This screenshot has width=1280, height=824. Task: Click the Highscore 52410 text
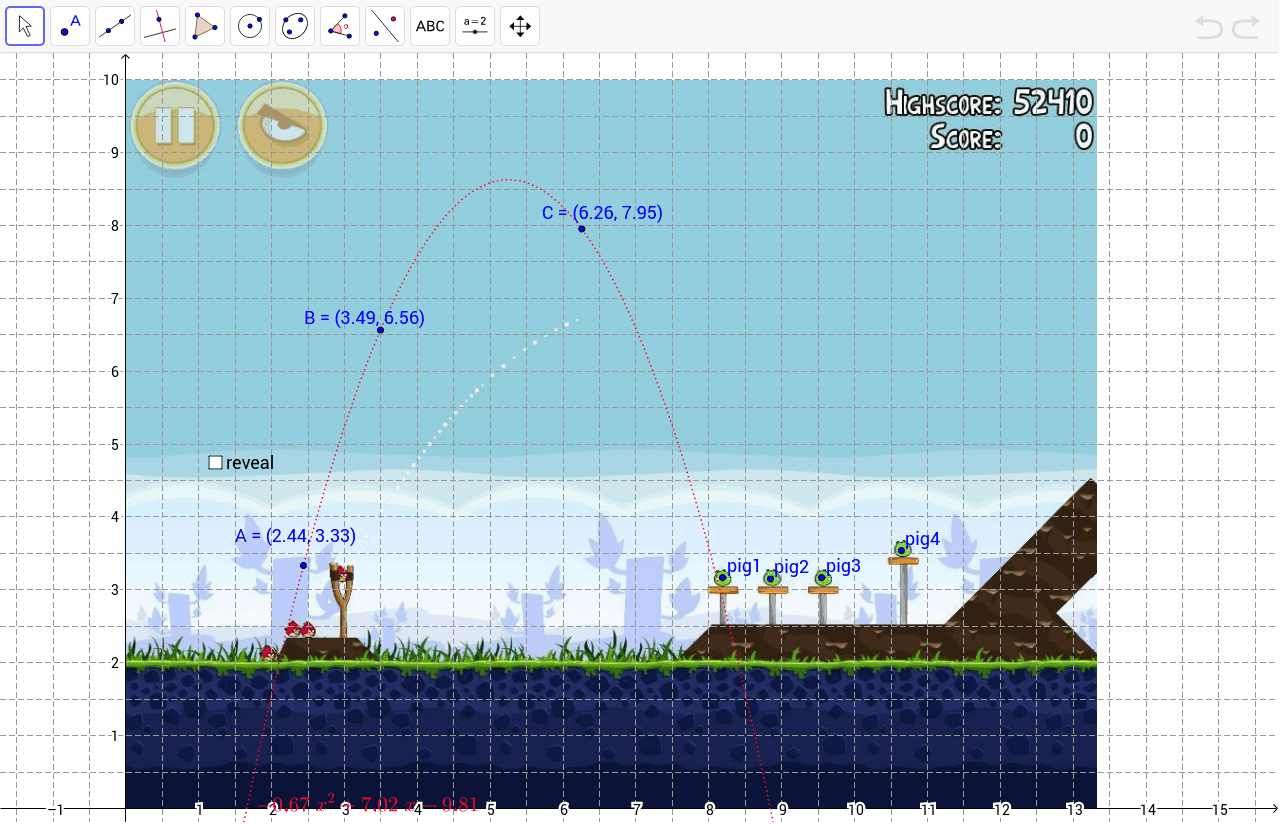click(x=988, y=102)
